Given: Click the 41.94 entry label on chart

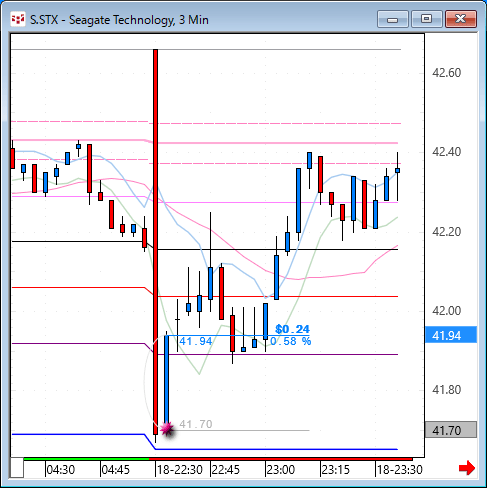Looking at the screenshot, I should 196,341.
